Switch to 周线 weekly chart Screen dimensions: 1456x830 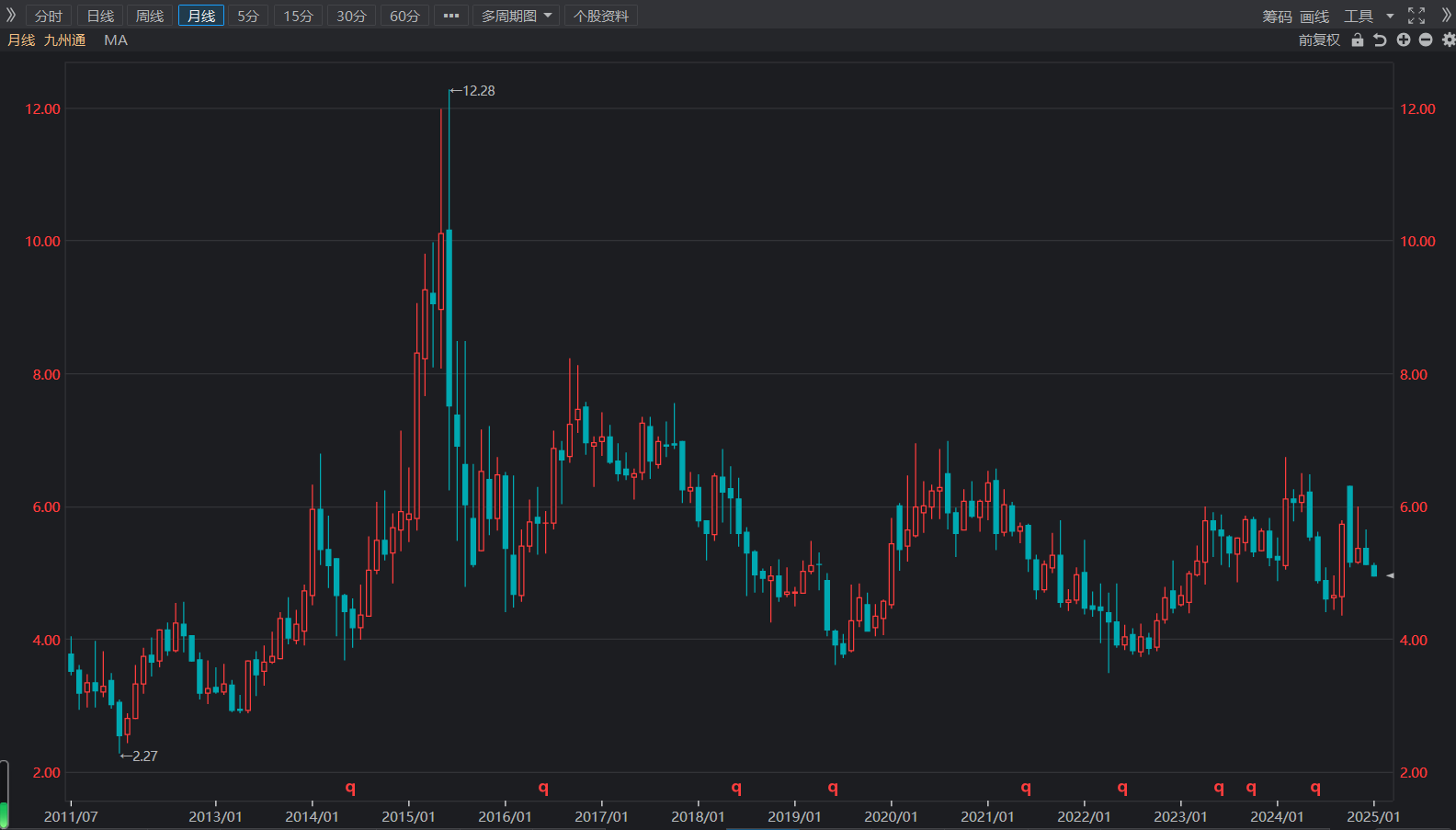coord(150,16)
